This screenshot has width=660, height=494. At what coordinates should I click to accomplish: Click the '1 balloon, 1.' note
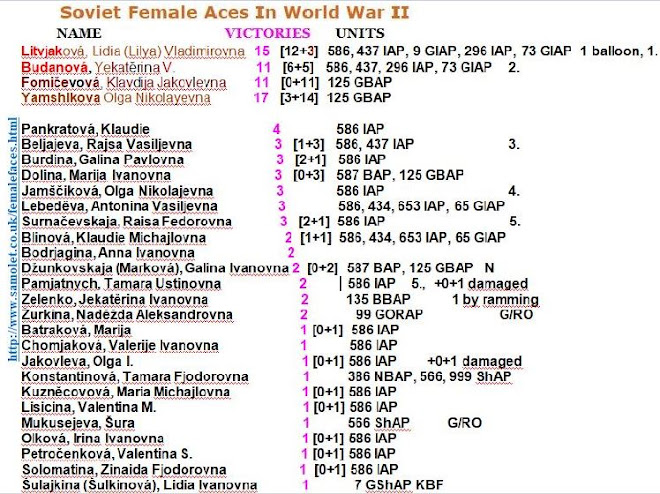tap(619, 51)
